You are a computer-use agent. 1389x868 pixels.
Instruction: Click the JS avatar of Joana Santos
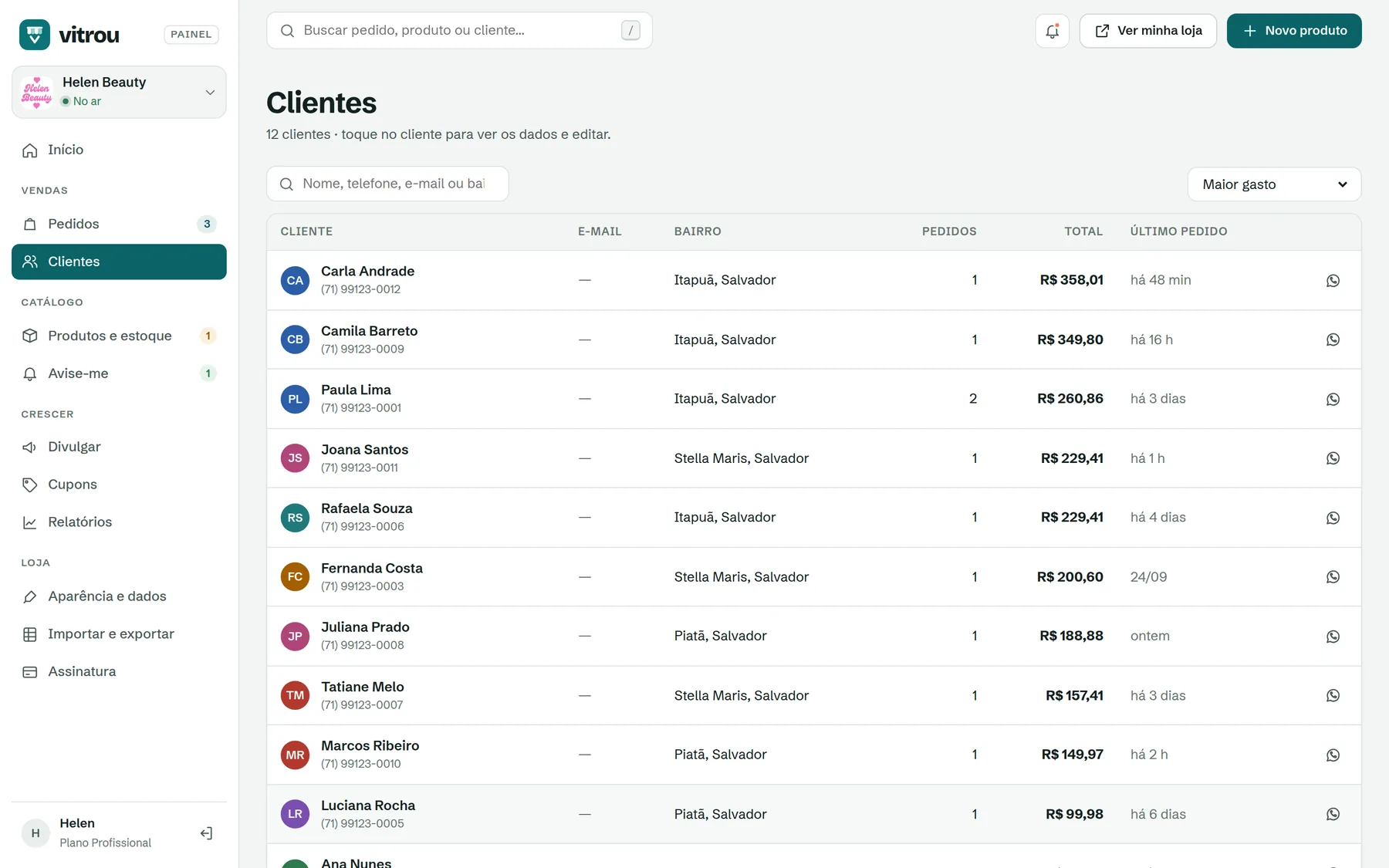coord(295,458)
